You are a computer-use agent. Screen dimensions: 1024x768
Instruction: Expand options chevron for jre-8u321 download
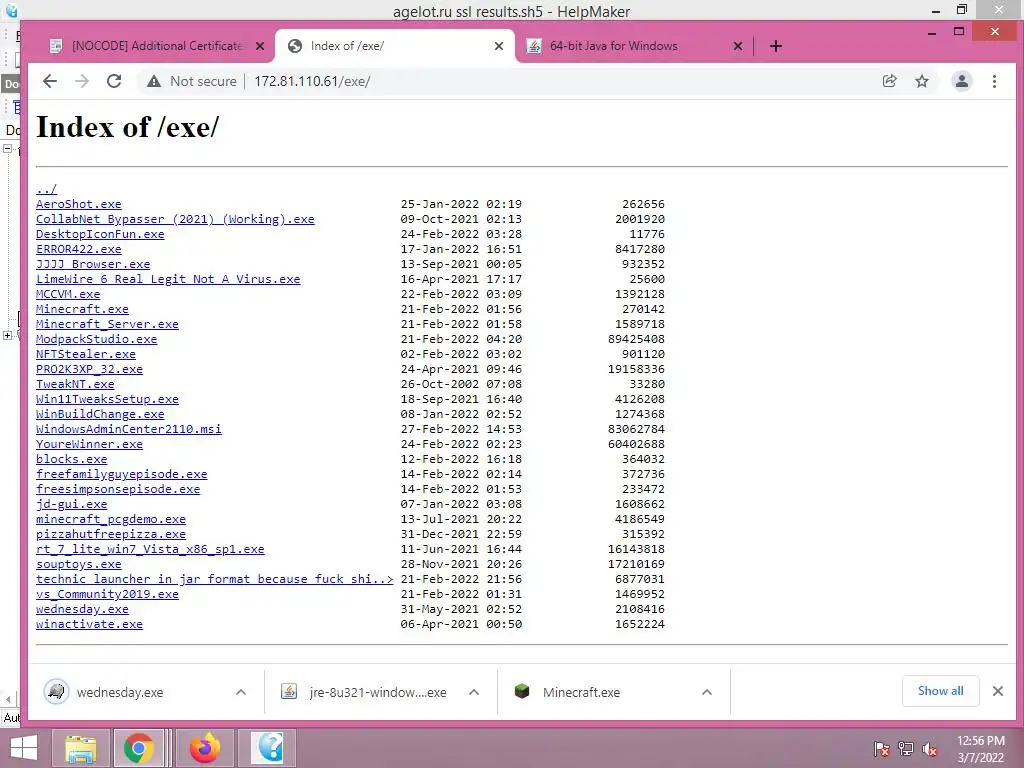[x=474, y=692]
